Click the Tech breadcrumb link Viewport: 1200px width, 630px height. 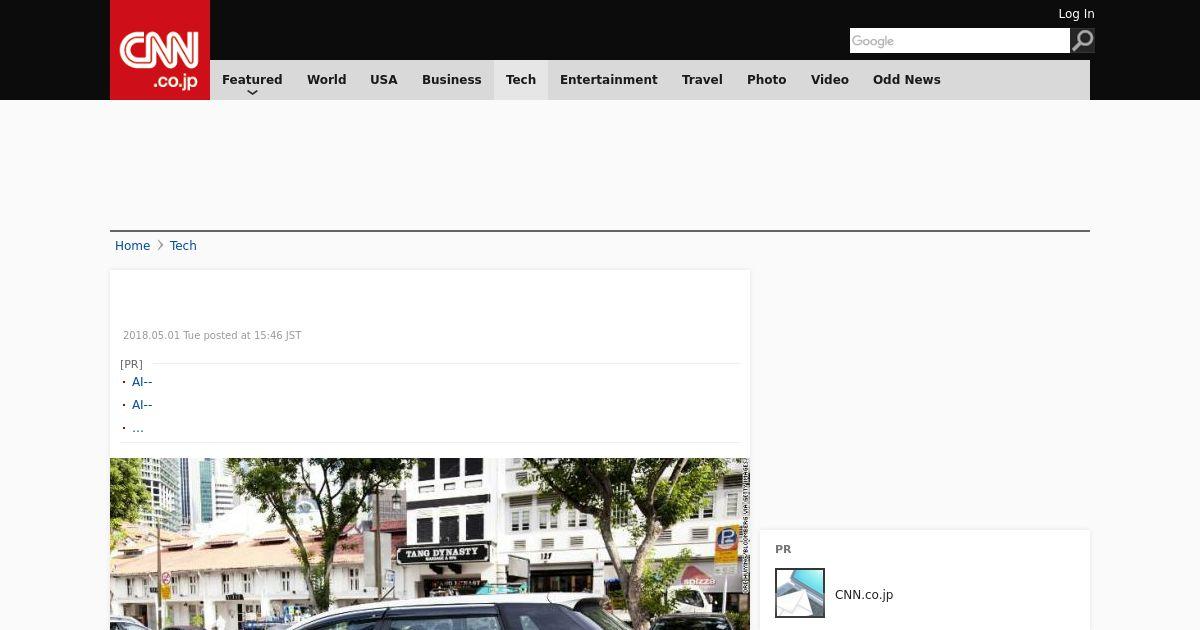[x=183, y=246]
